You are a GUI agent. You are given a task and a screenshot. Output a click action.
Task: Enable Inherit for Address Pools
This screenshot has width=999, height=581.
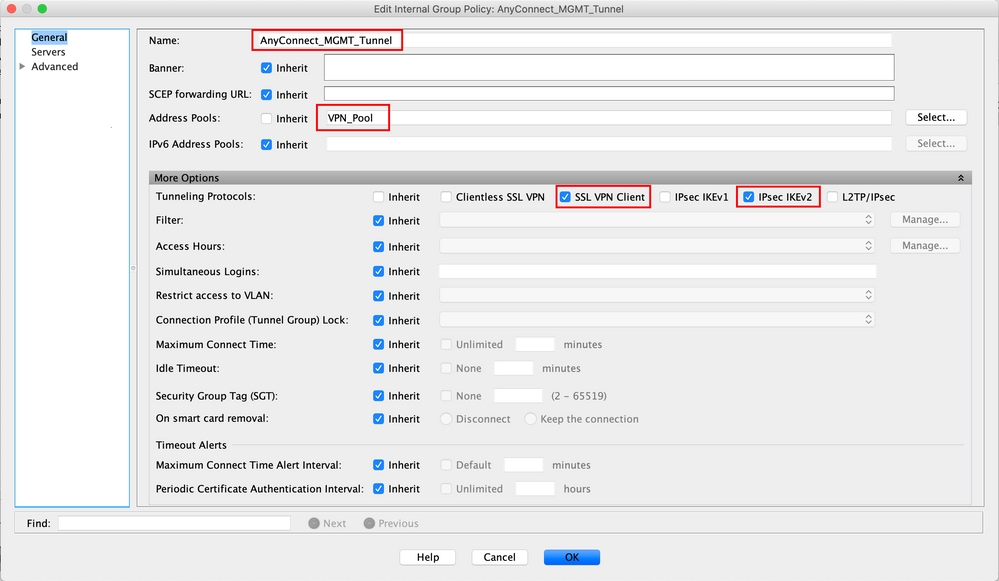point(266,118)
